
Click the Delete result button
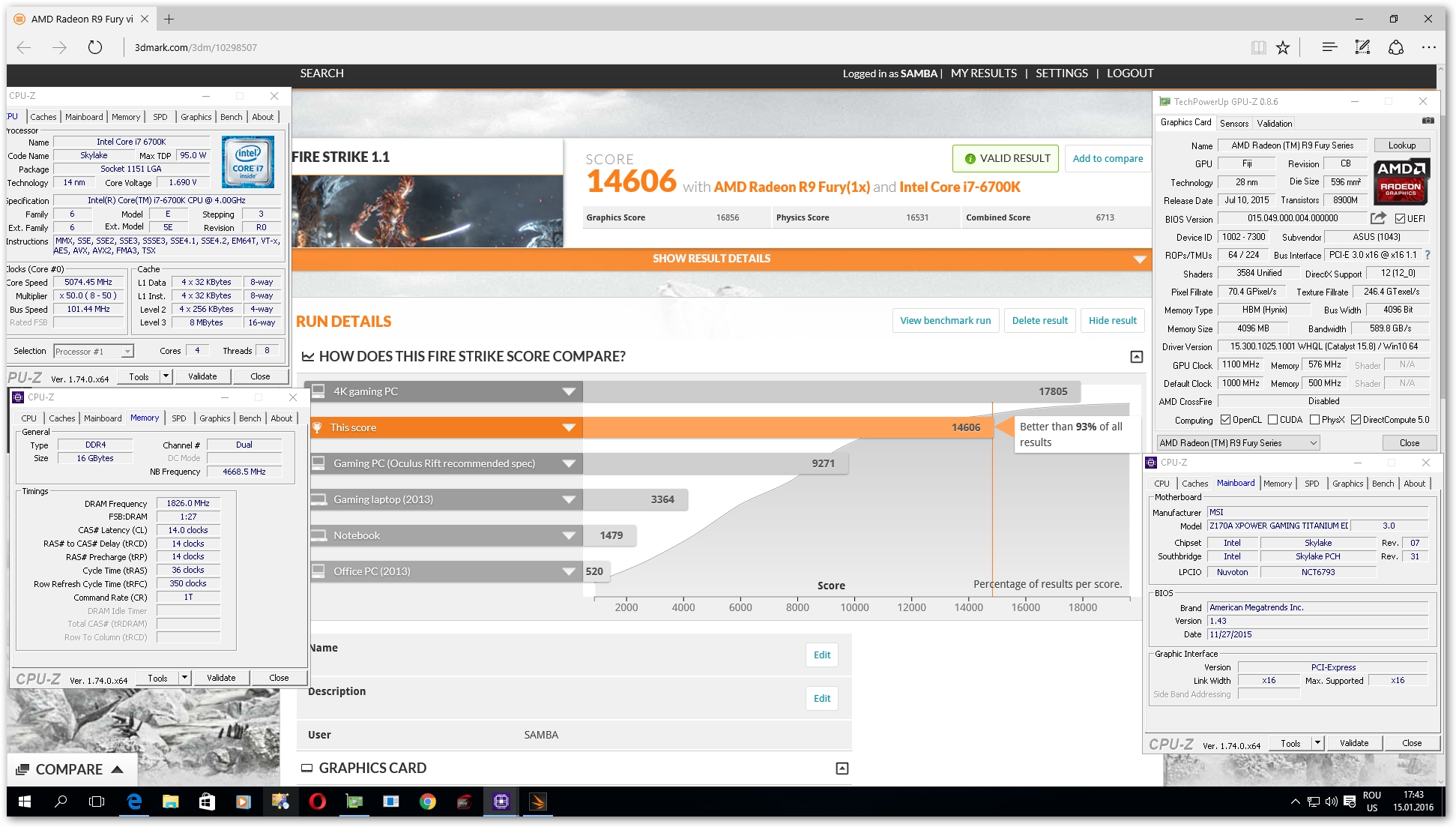pyautogui.click(x=1040, y=321)
